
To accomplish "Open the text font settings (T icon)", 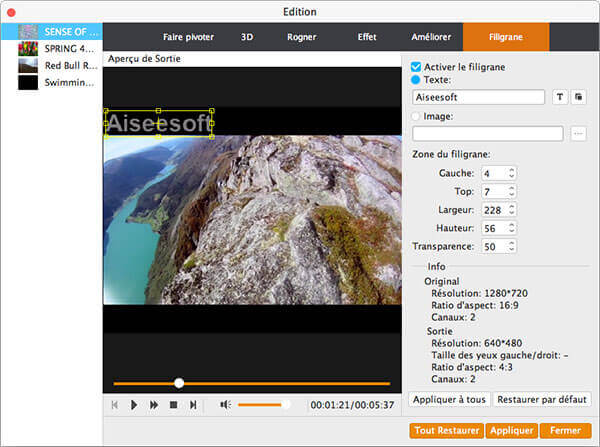I will pyautogui.click(x=560, y=97).
